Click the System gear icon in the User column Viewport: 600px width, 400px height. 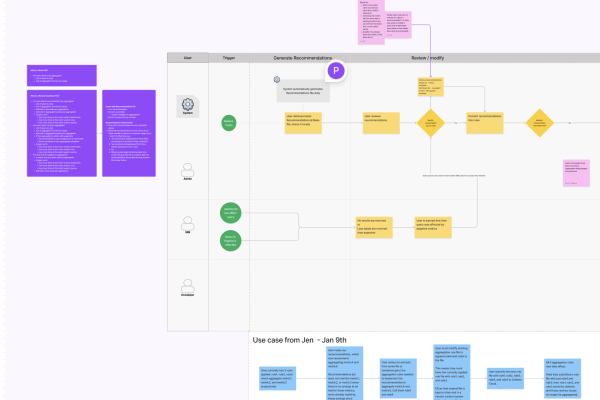click(186, 105)
